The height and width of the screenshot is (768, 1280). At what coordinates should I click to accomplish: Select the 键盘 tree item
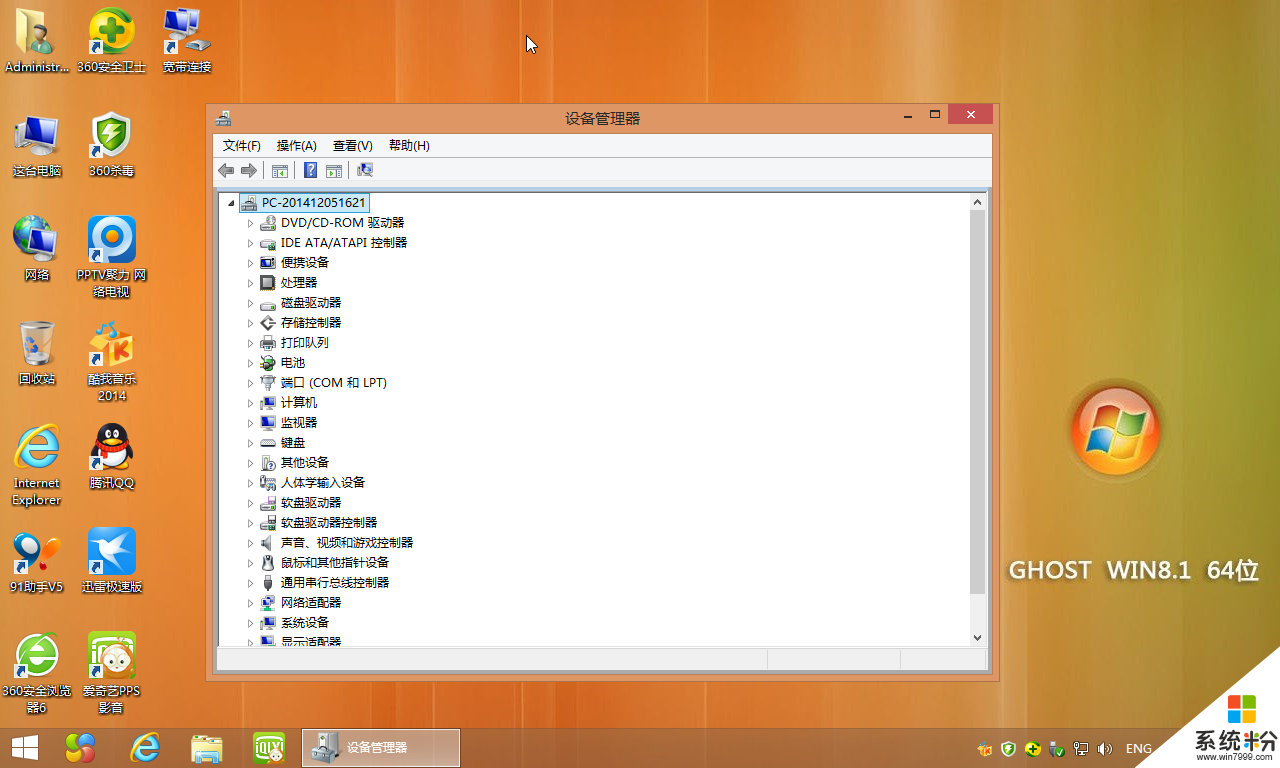tap(293, 443)
